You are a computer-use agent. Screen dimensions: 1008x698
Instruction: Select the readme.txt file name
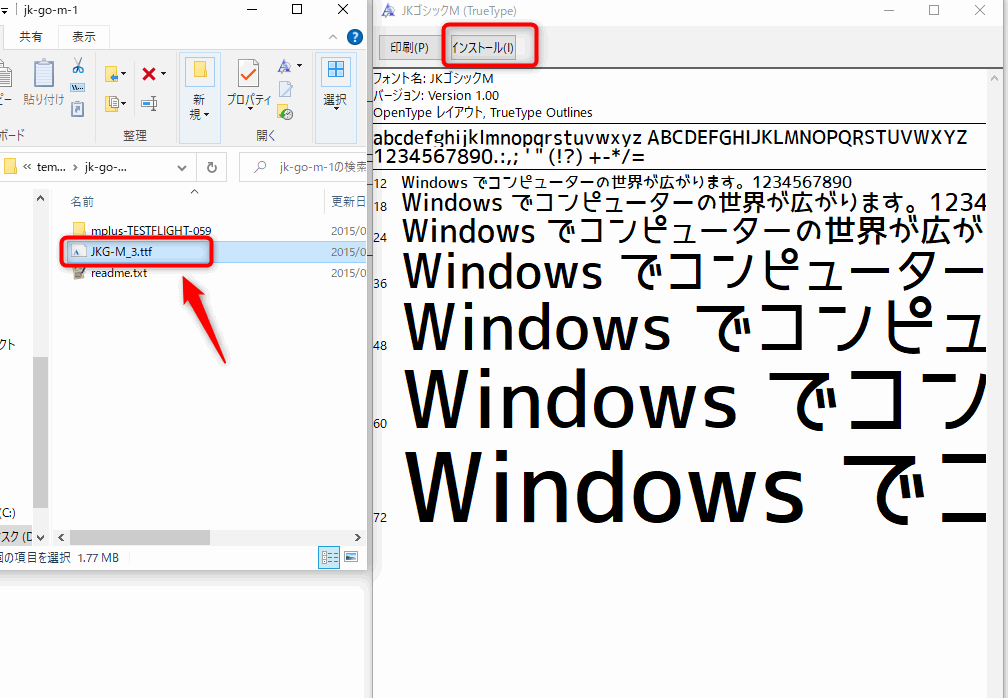pyautogui.click(x=119, y=273)
